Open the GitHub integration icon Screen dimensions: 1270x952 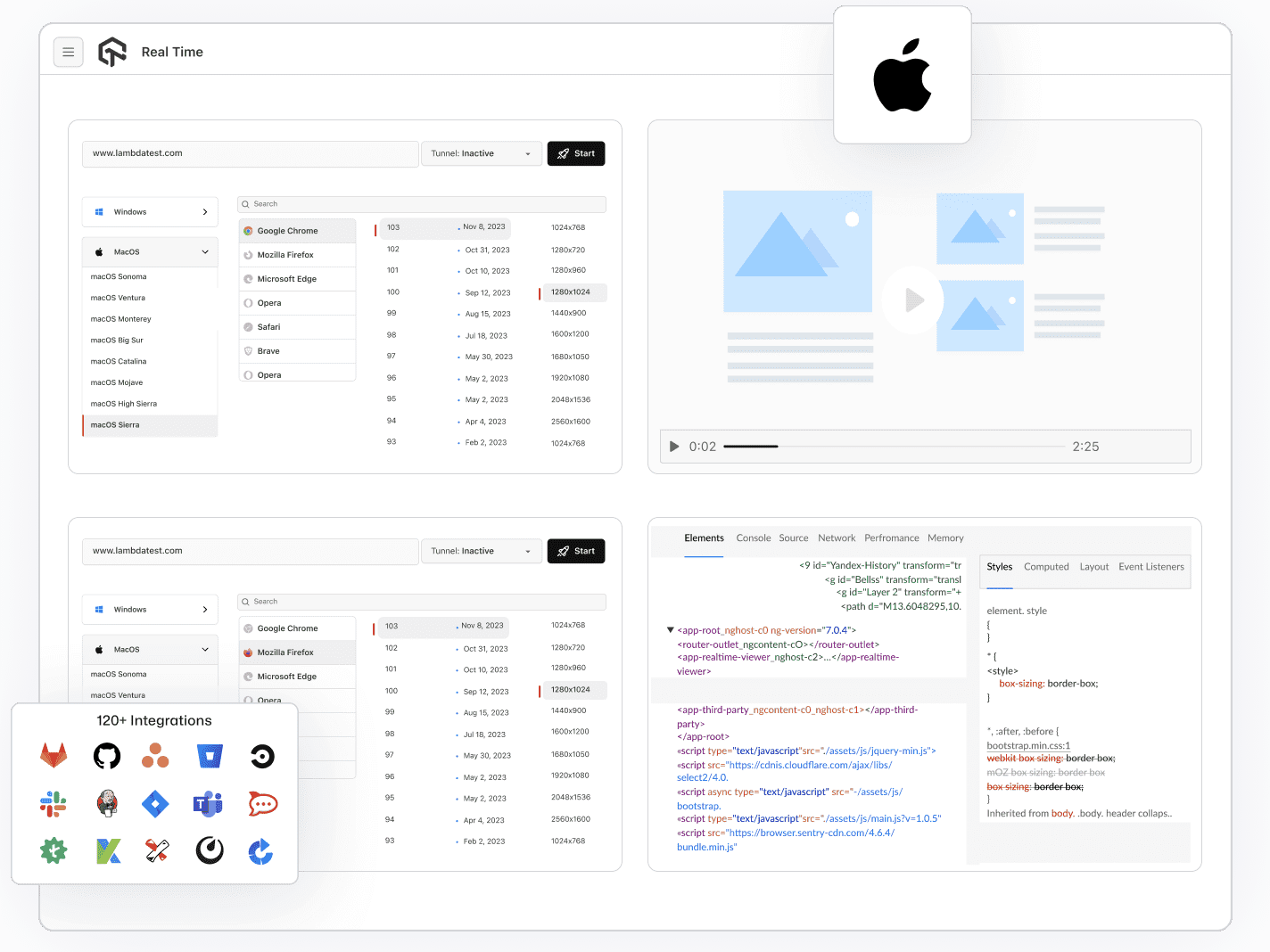(x=107, y=755)
